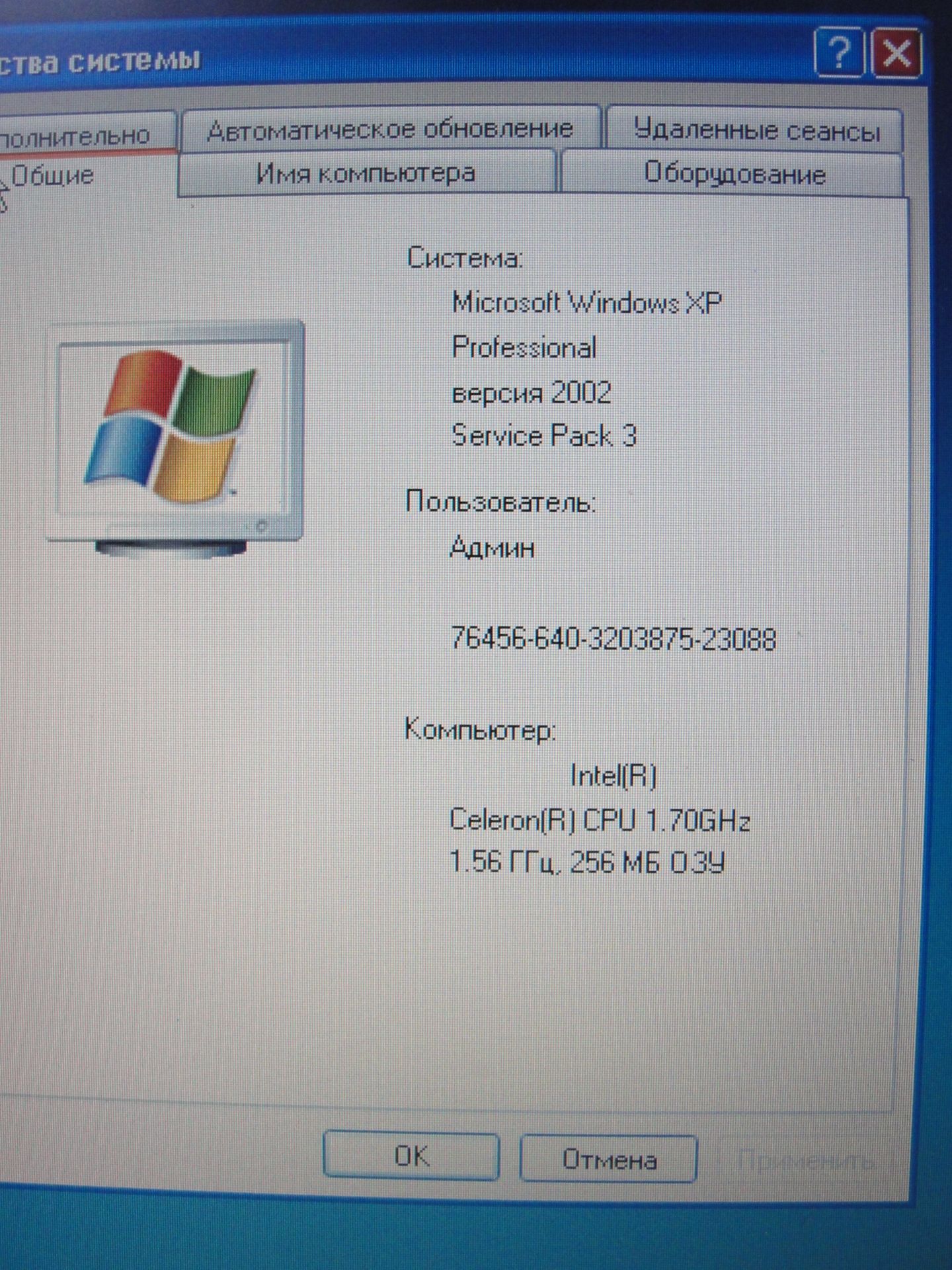Viewport: 952px width, 1270px height.
Task: Click the Service Pack 3 line
Action: pos(544,436)
